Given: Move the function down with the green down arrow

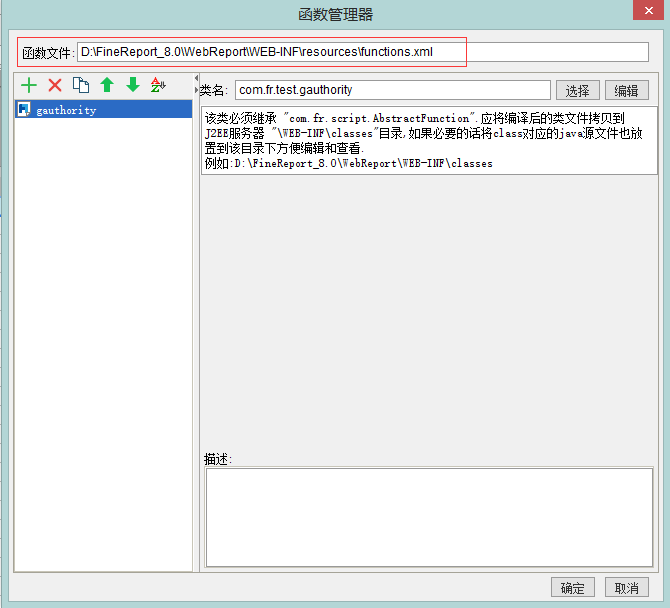Looking at the screenshot, I should 133,85.
